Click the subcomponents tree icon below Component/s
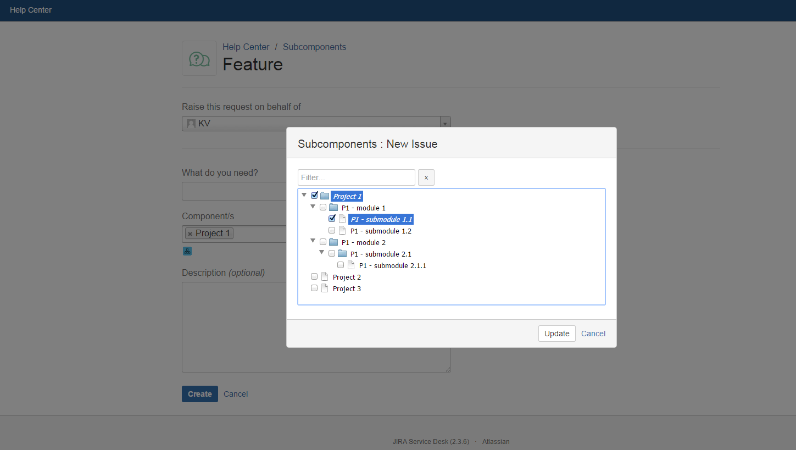Image resolution: width=796 pixels, height=450 pixels. (x=187, y=251)
